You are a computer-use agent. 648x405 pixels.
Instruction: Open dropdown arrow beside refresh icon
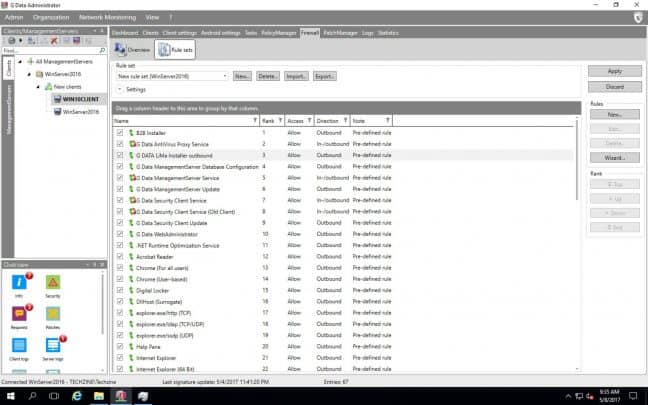point(20,40)
